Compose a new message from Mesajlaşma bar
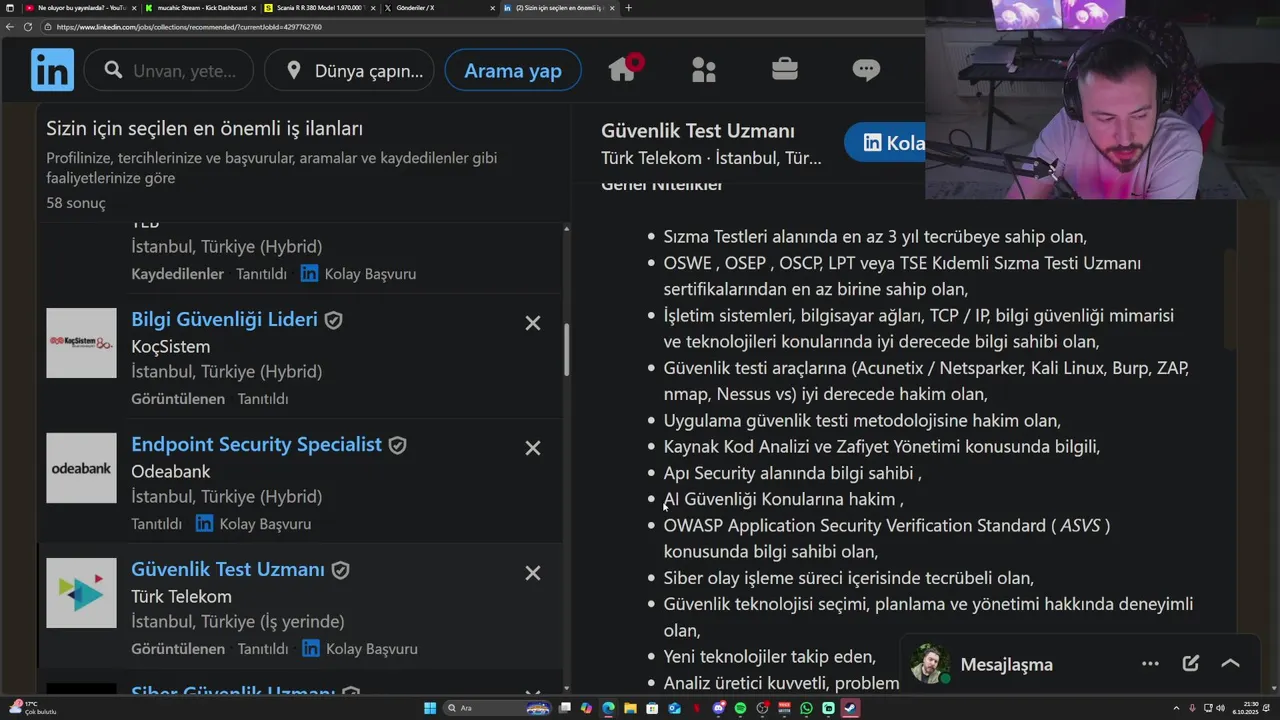Image resolution: width=1280 pixels, height=720 pixels. (x=1190, y=663)
